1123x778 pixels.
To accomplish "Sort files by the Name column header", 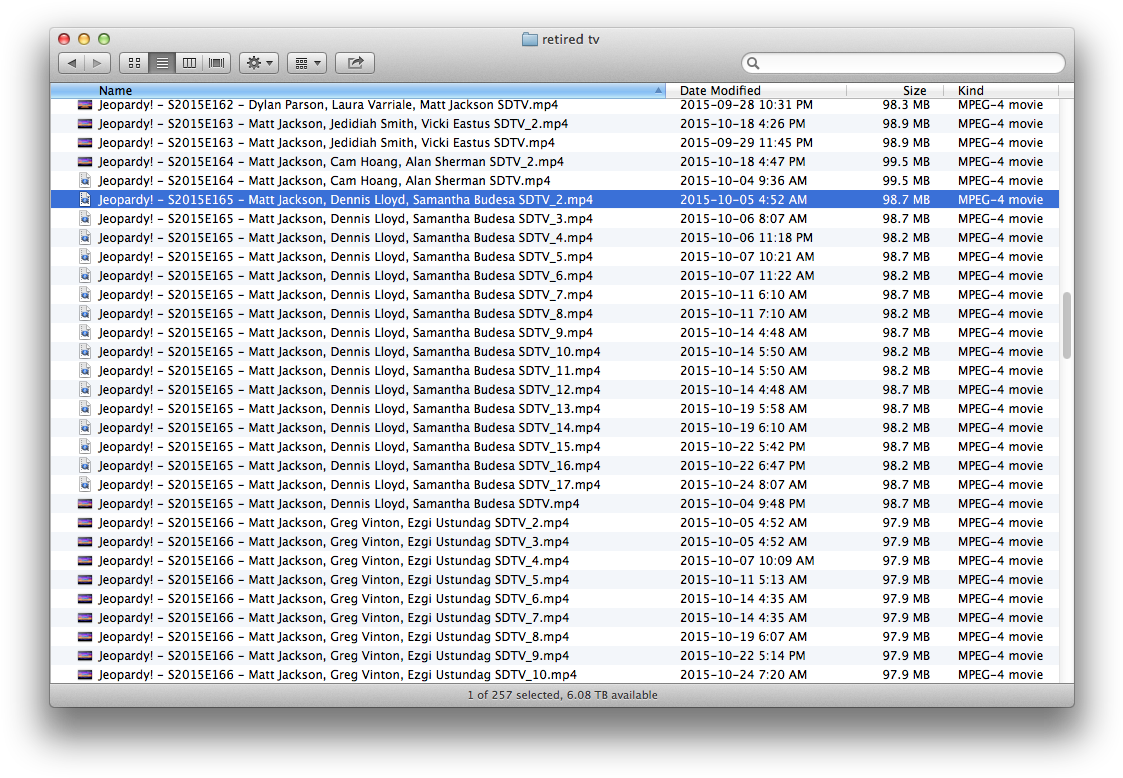I will (x=357, y=90).
